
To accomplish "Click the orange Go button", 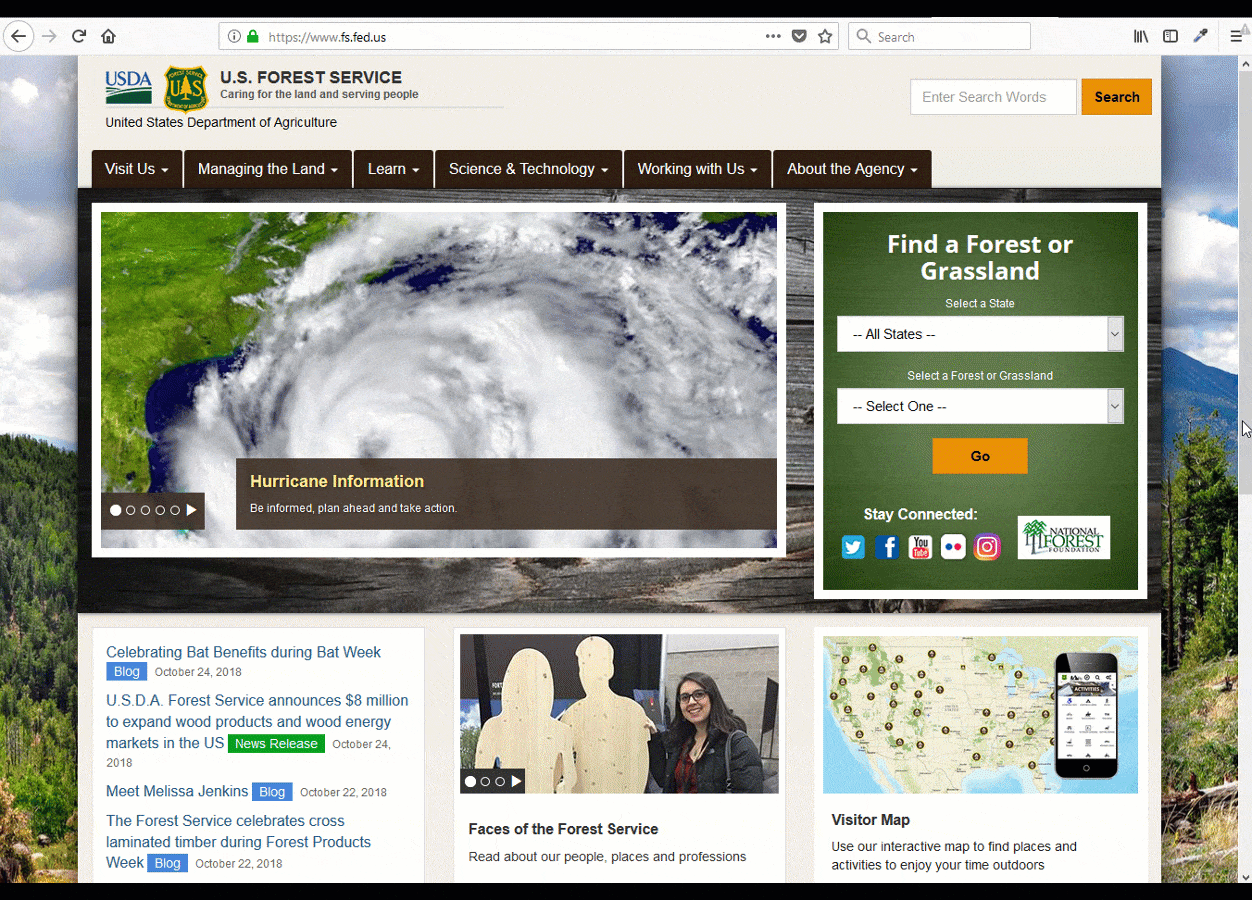I will pyautogui.click(x=980, y=456).
